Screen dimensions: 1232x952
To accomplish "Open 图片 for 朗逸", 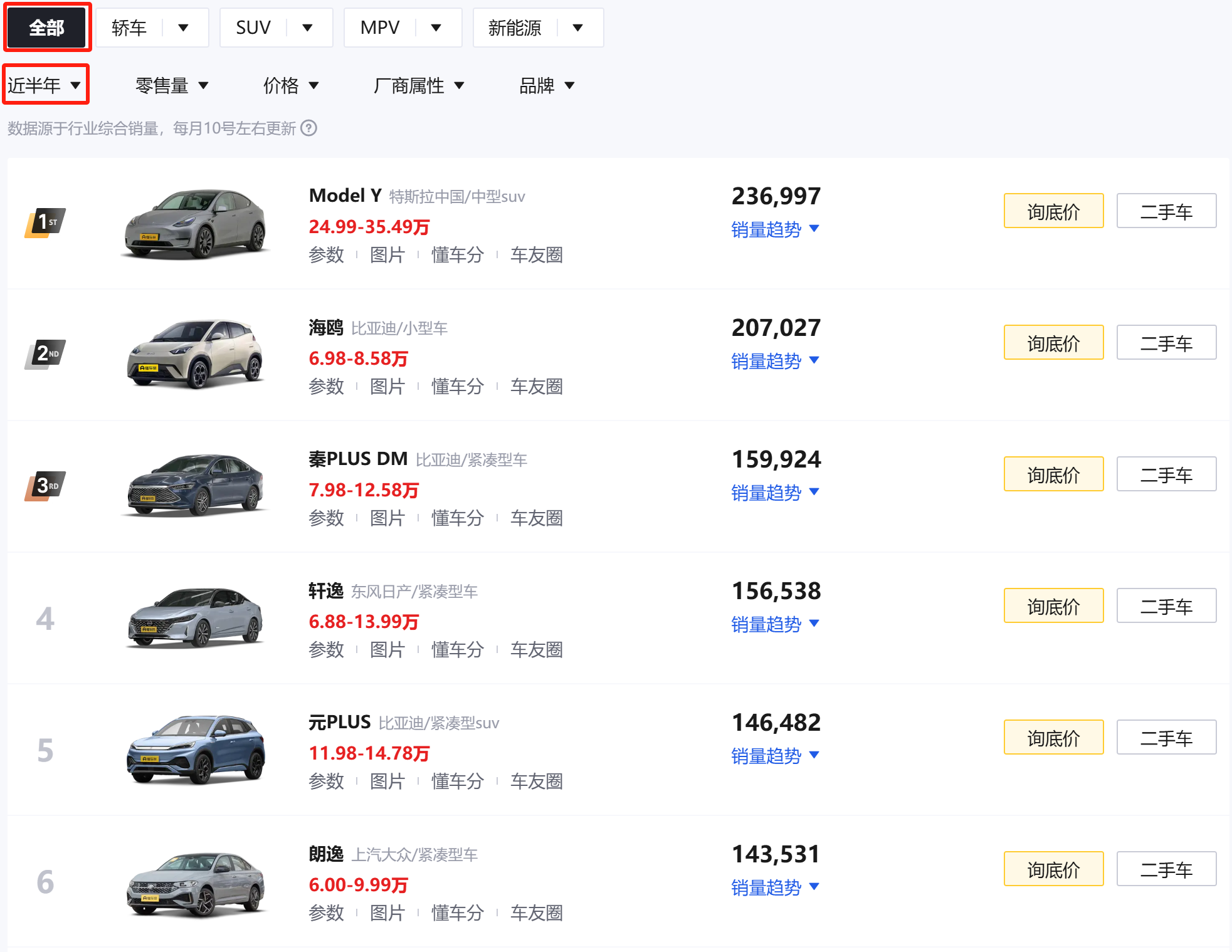I will tap(387, 913).
